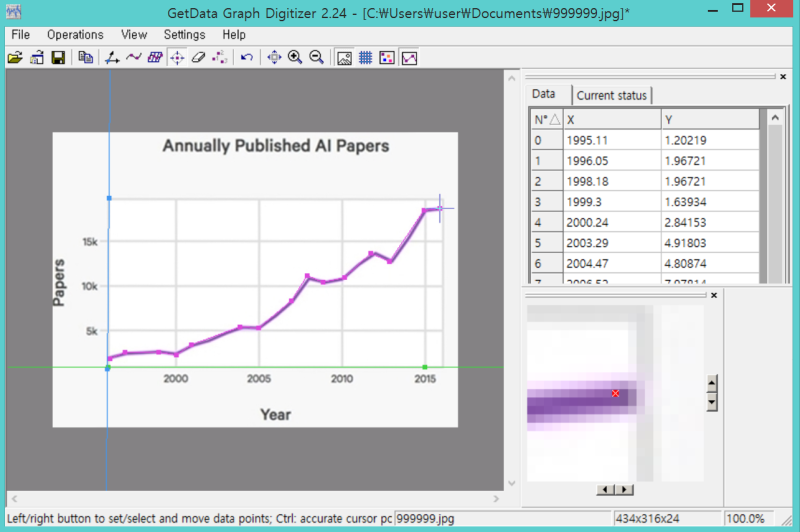The image size is (800, 532).
Task: Click image view horizontal scroll right arrow
Action: 496,499
